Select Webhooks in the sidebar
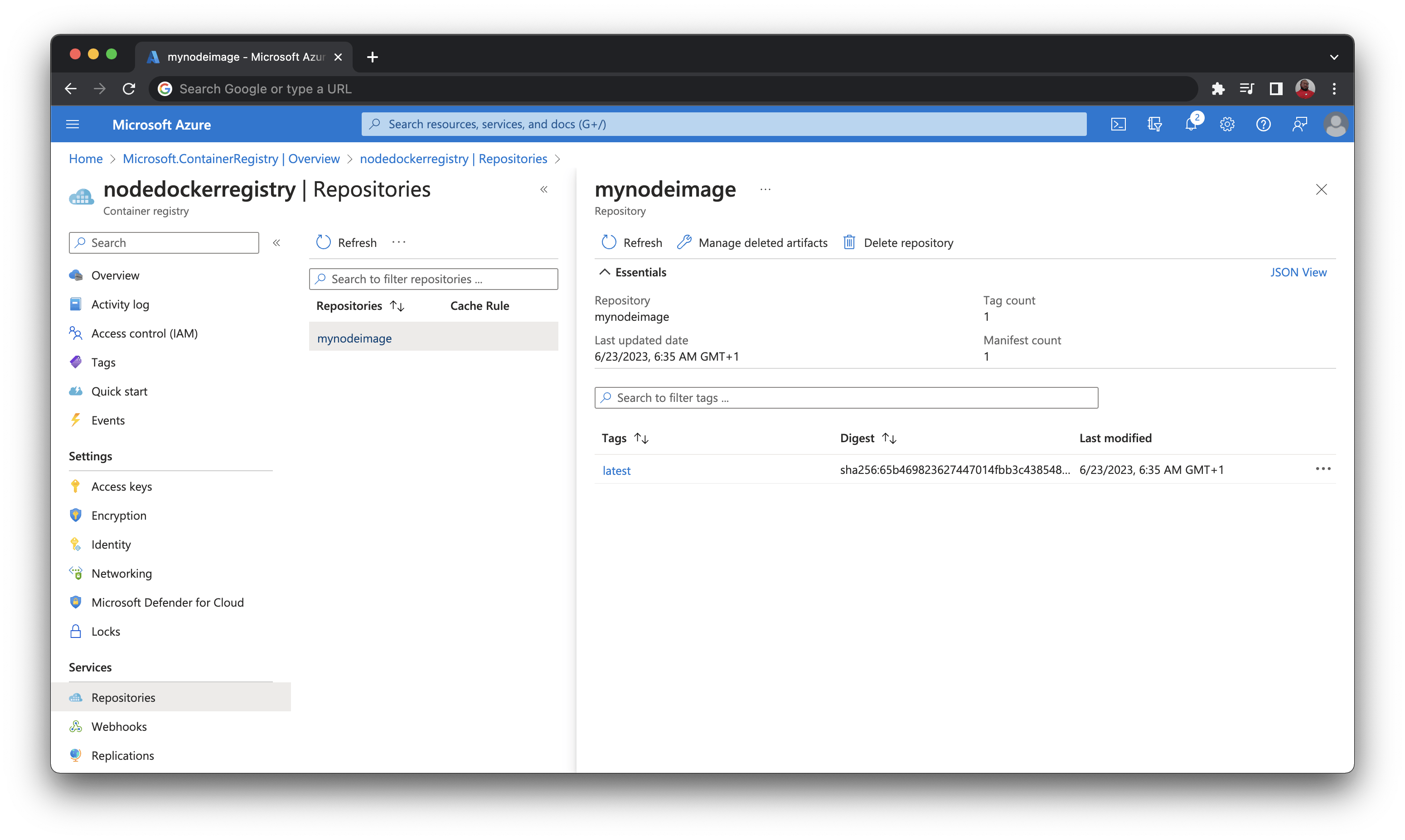 [120, 726]
